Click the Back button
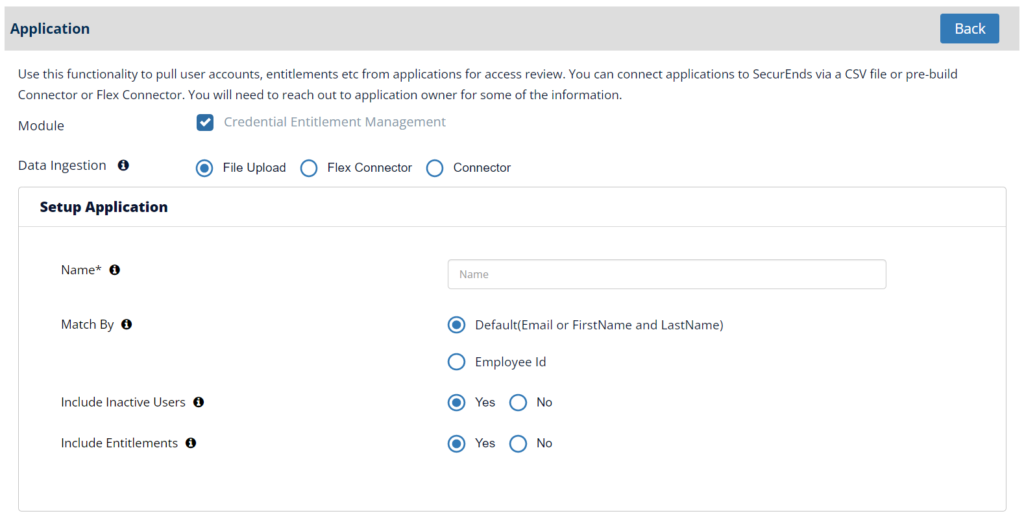Image resolution: width=1024 pixels, height=518 pixels. pyautogui.click(x=969, y=29)
